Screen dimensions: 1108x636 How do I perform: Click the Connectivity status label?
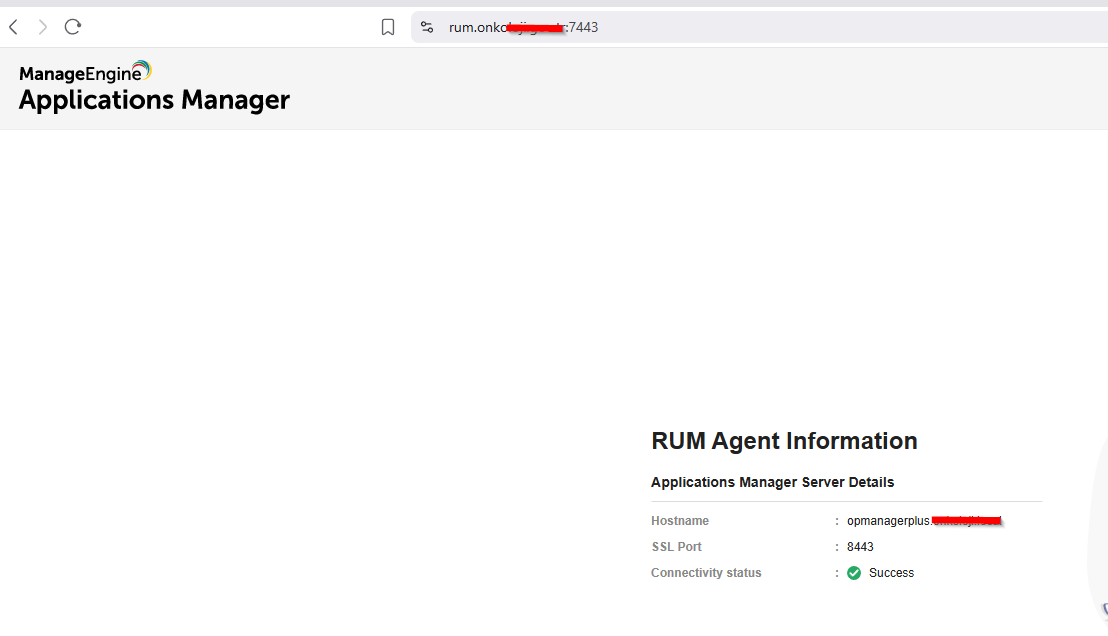(706, 573)
